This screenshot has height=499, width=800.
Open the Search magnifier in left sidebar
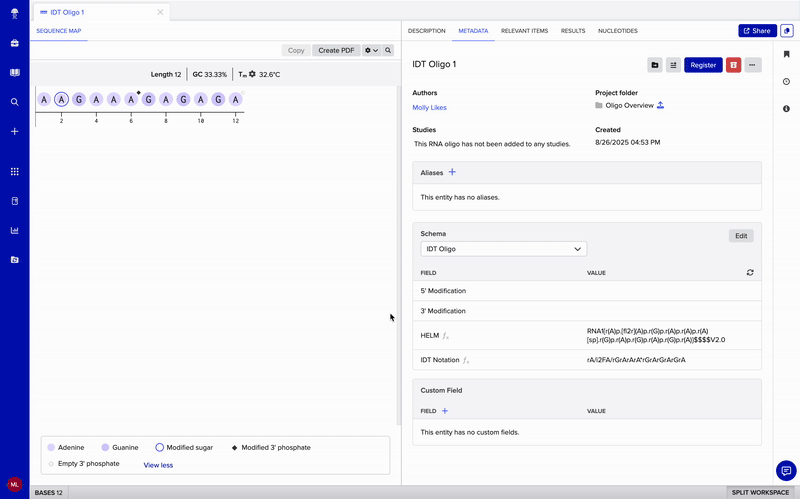[14, 102]
